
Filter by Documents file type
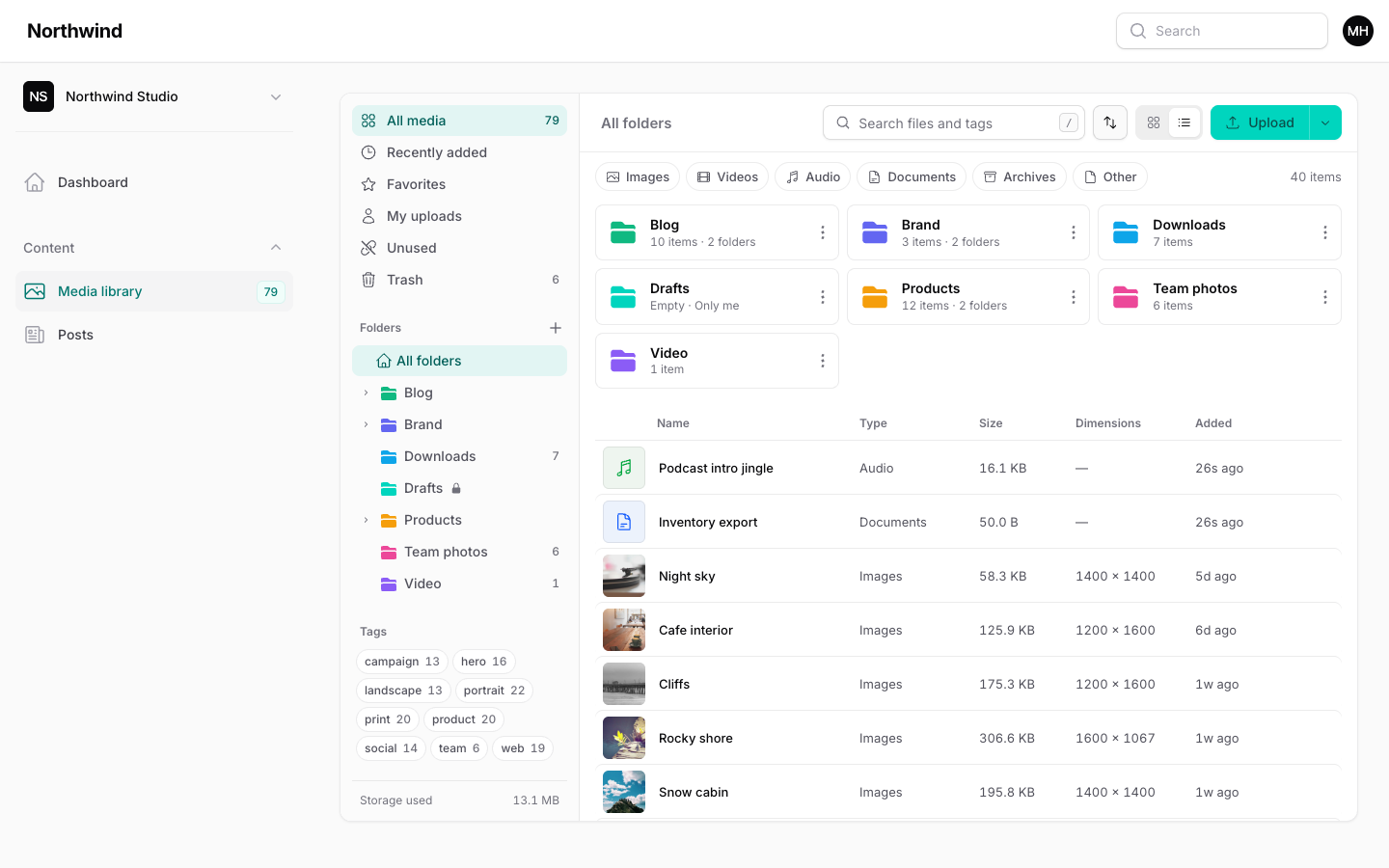pos(912,176)
